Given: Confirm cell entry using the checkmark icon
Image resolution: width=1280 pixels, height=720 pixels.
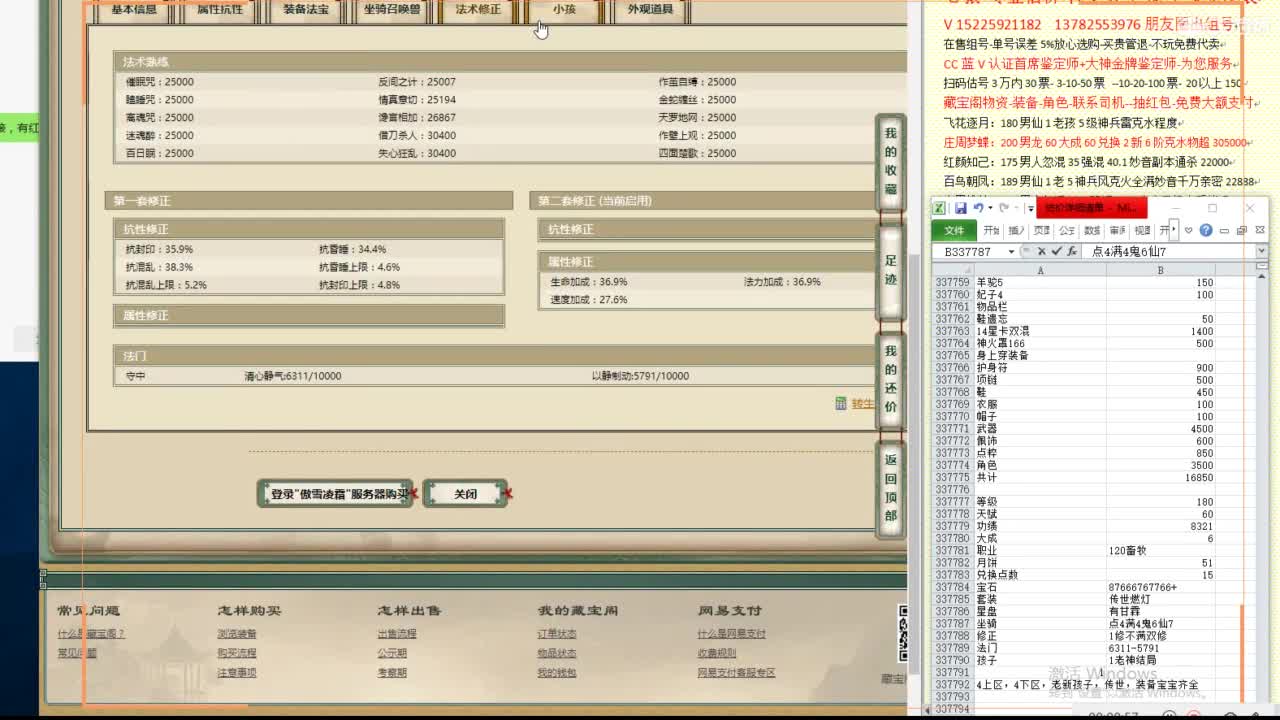Looking at the screenshot, I should tap(1056, 252).
